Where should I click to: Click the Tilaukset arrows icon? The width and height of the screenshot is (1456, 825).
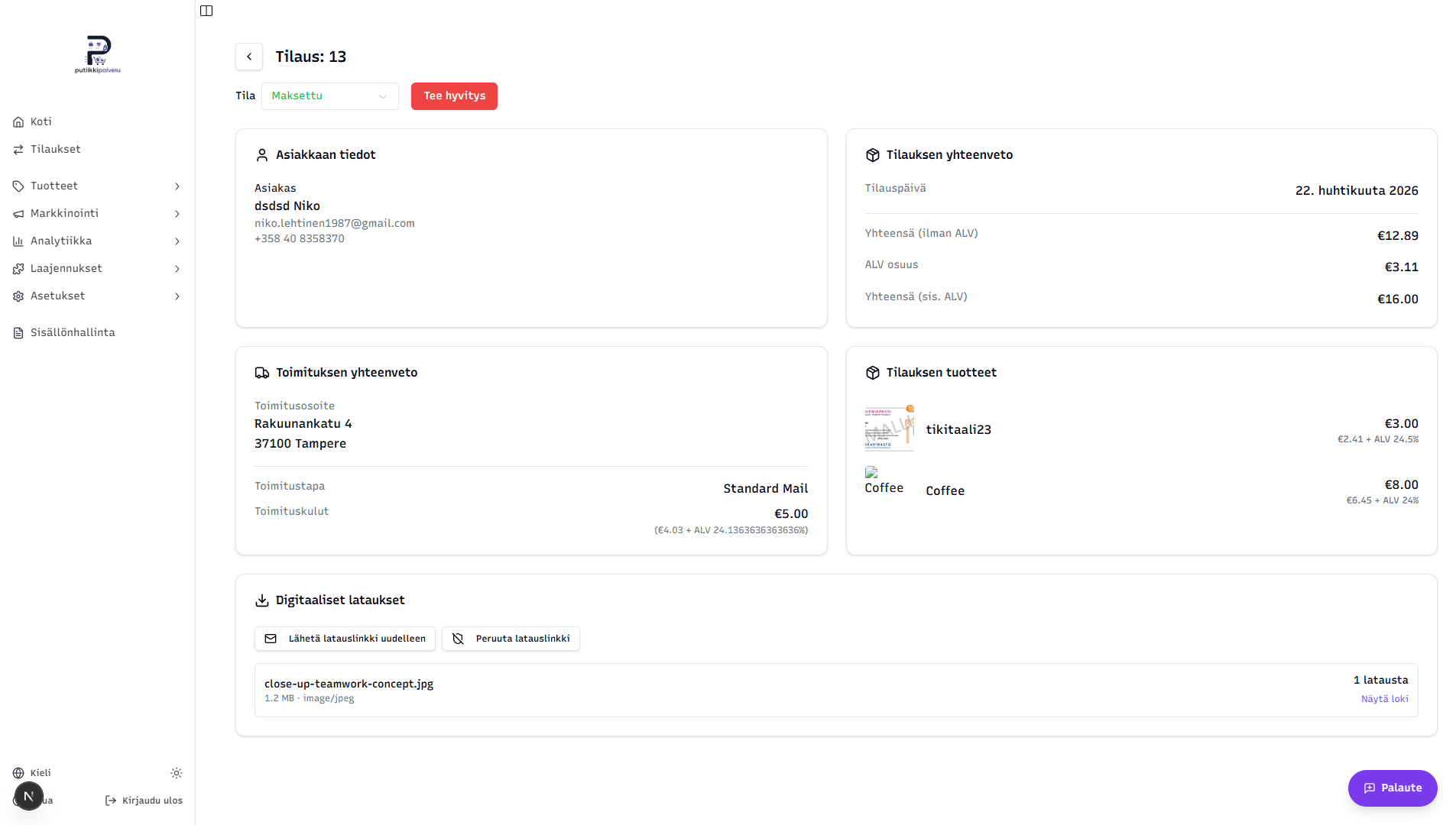point(18,150)
